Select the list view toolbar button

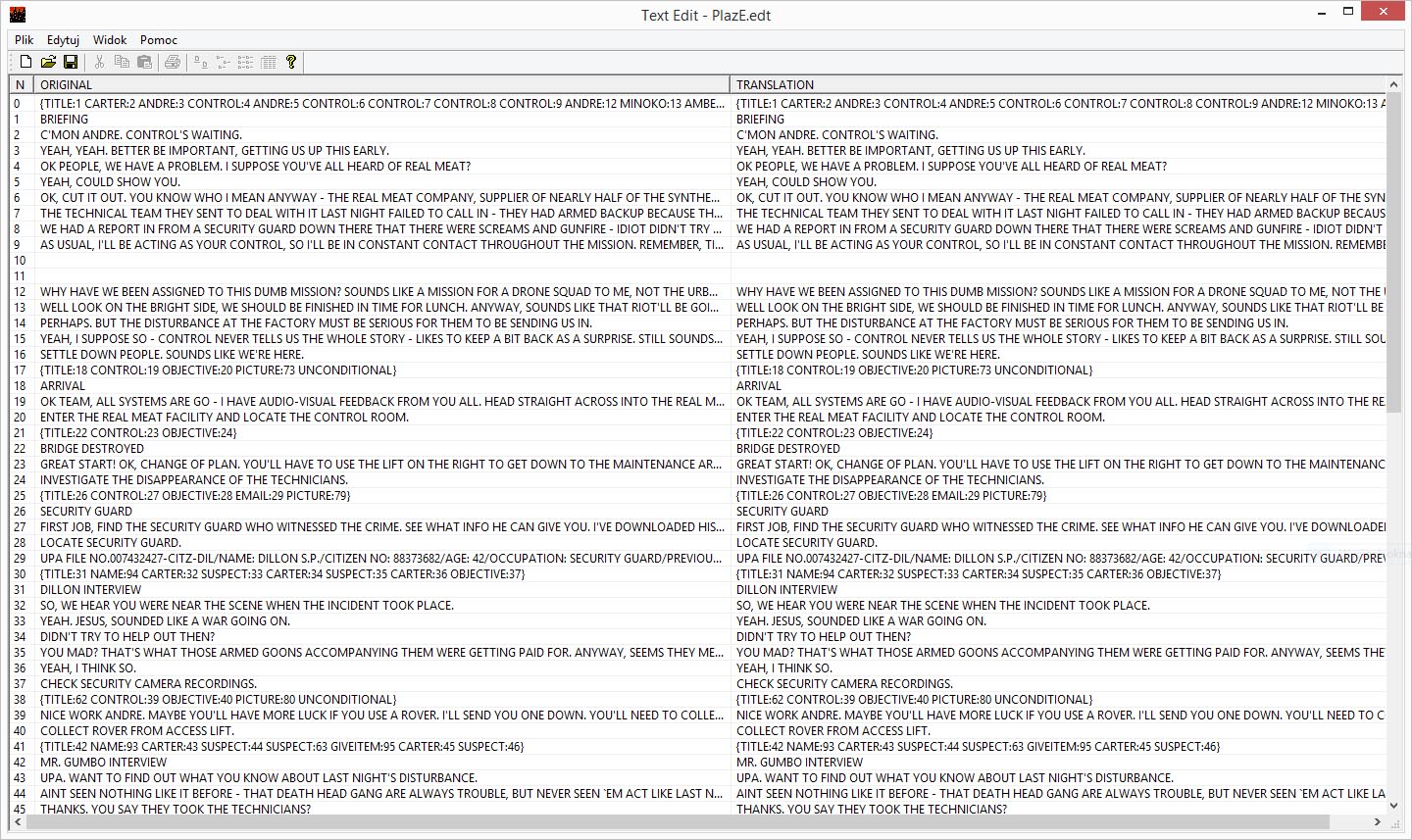[246, 62]
